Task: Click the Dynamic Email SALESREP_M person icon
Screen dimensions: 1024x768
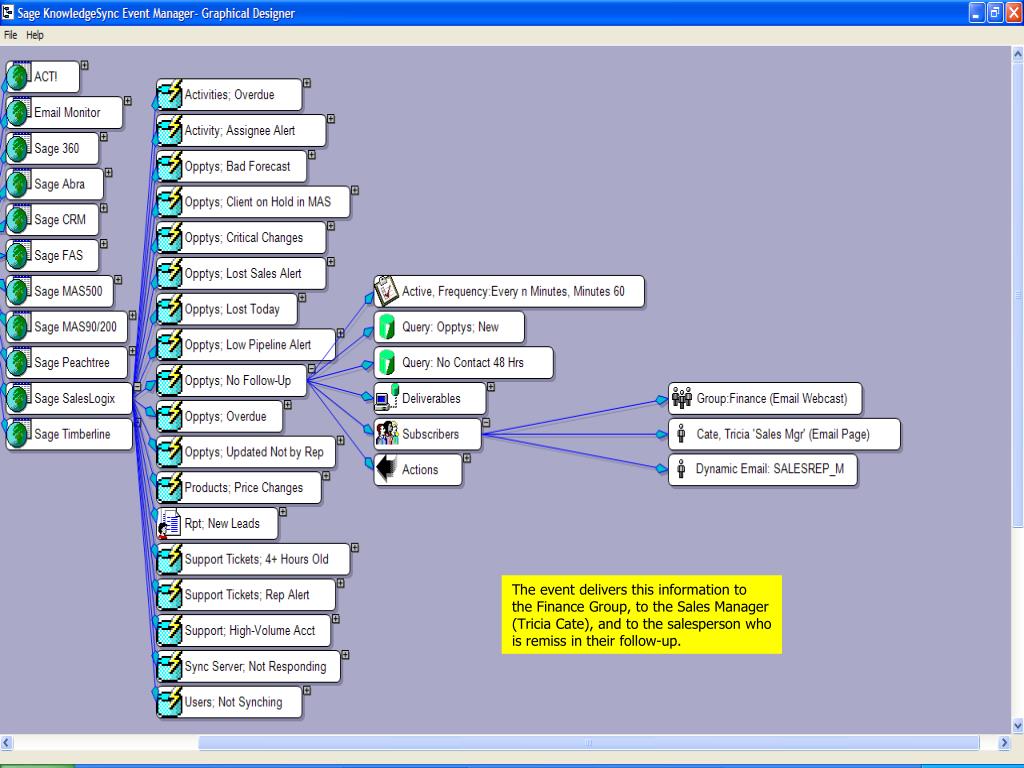Action: (681, 469)
